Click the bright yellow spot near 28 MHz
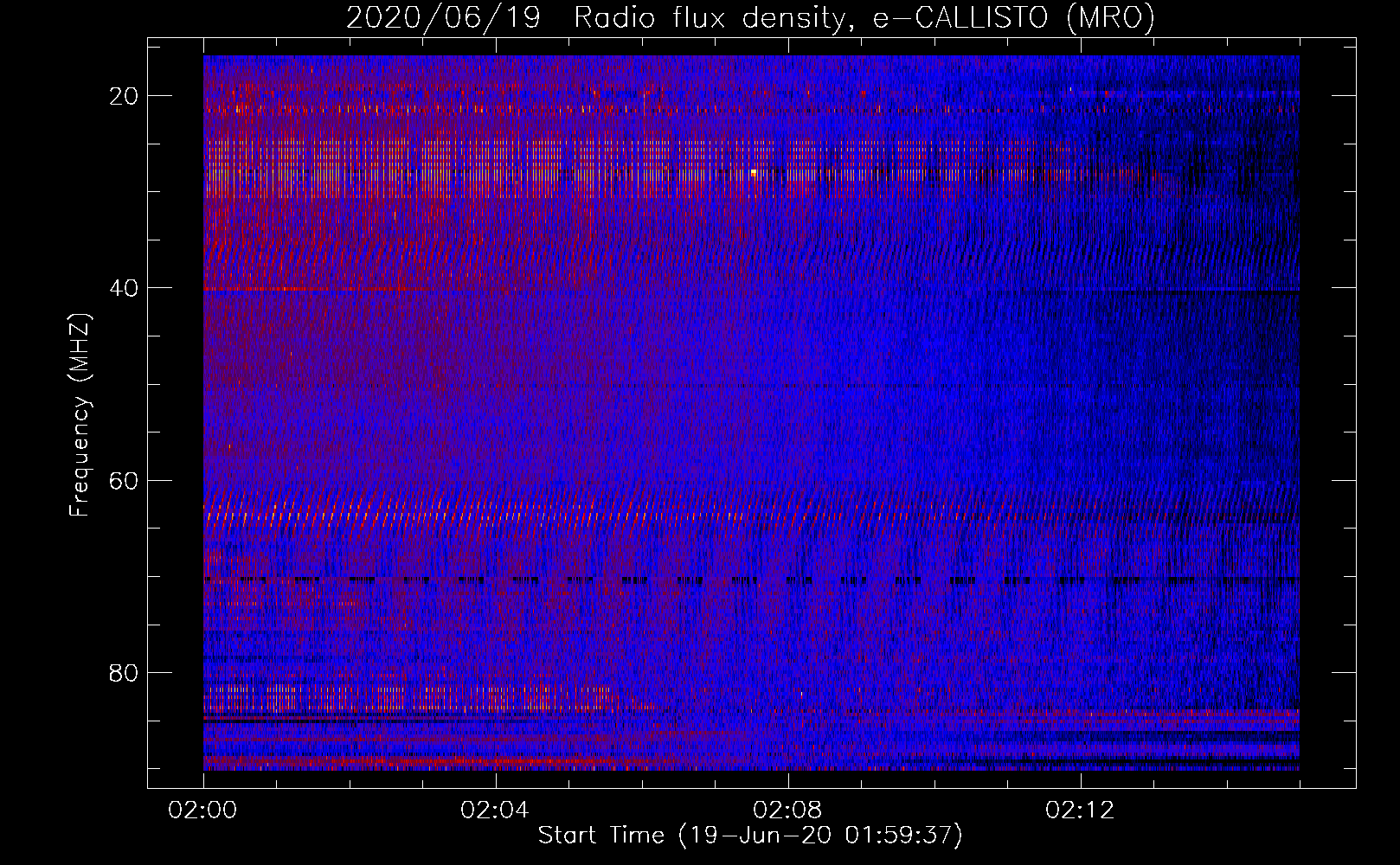This screenshot has width=1400, height=865. pyautogui.click(x=754, y=172)
